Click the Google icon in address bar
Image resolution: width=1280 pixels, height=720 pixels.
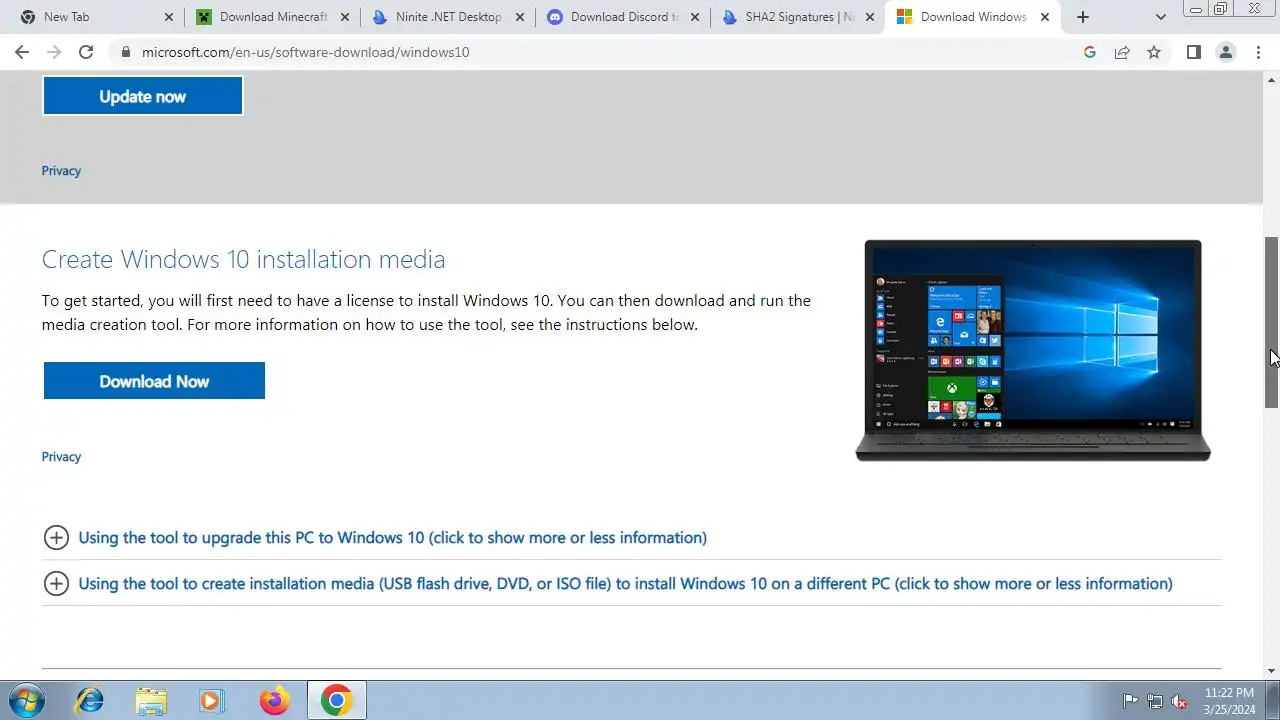(1090, 52)
